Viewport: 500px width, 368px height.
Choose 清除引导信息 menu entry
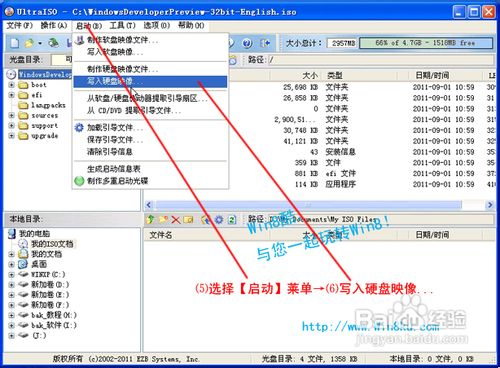point(150,152)
